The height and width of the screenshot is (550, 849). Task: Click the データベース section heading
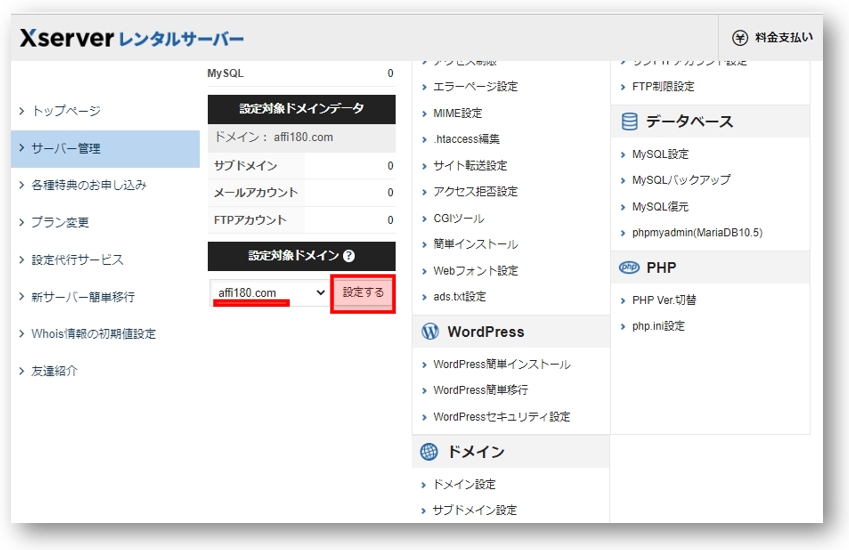(x=689, y=121)
